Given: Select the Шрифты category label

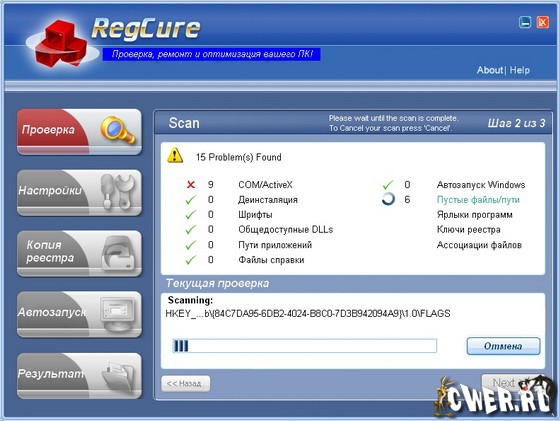Looking at the screenshot, I should click(255, 215).
